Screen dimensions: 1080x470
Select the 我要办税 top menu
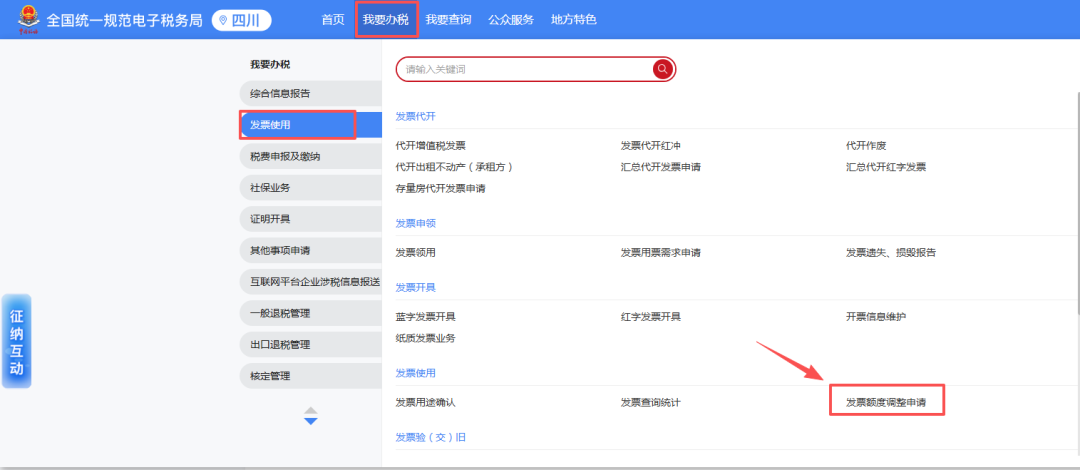point(386,20)
